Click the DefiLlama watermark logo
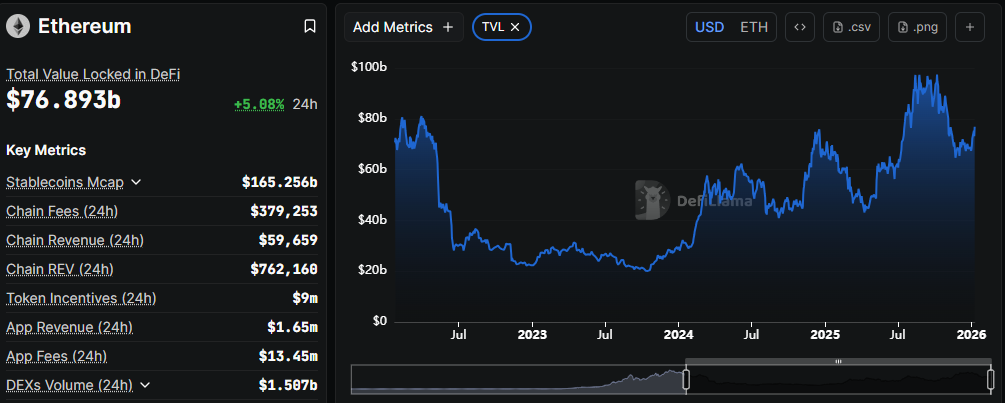Viewport: 1005px width, 403px height. click(x=652, y=199)
